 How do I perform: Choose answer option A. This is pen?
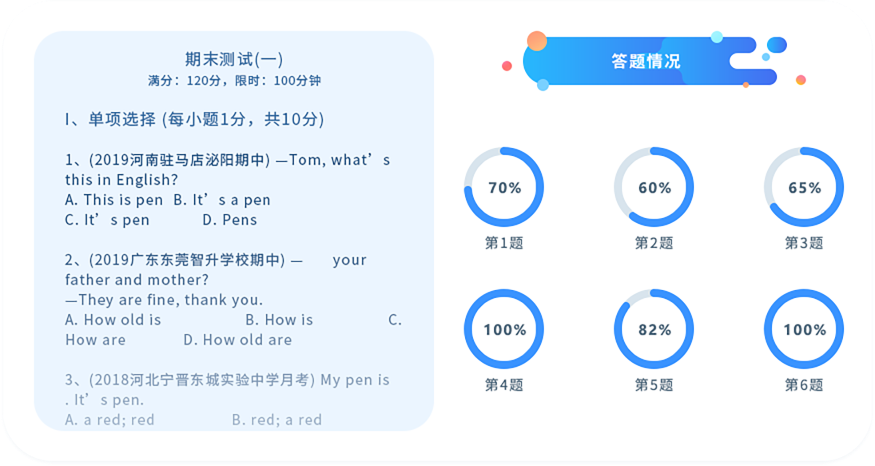coord(114,200)
